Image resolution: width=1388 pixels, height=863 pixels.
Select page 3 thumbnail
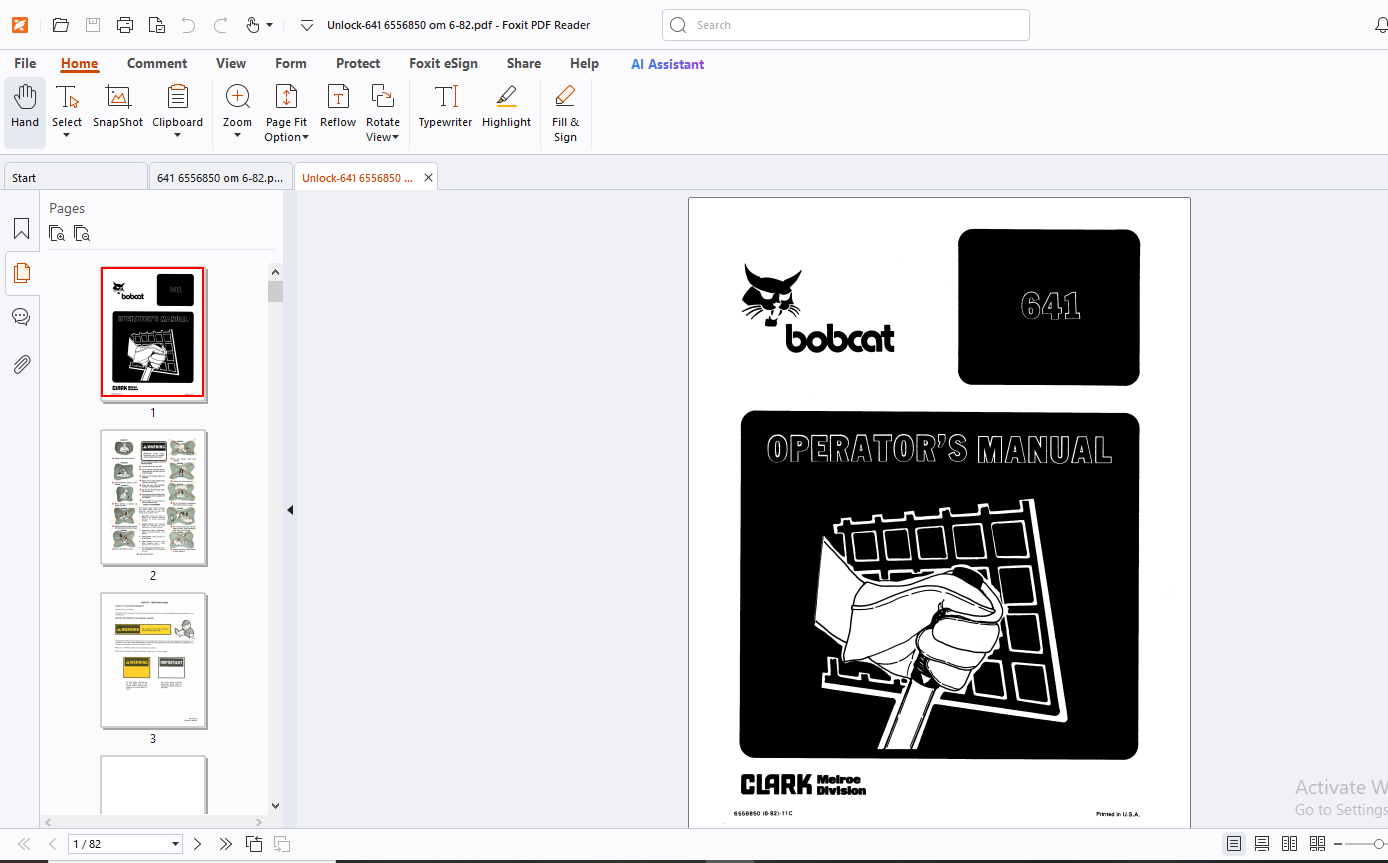coord(153,660)
